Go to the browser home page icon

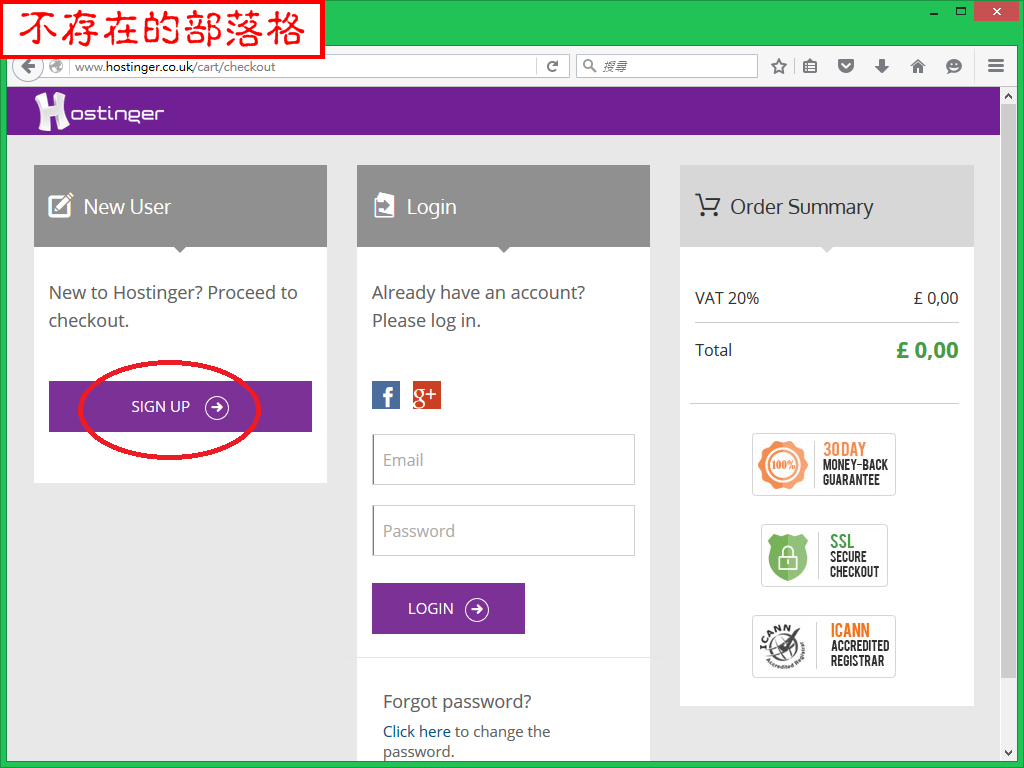[x=918, y=66]
